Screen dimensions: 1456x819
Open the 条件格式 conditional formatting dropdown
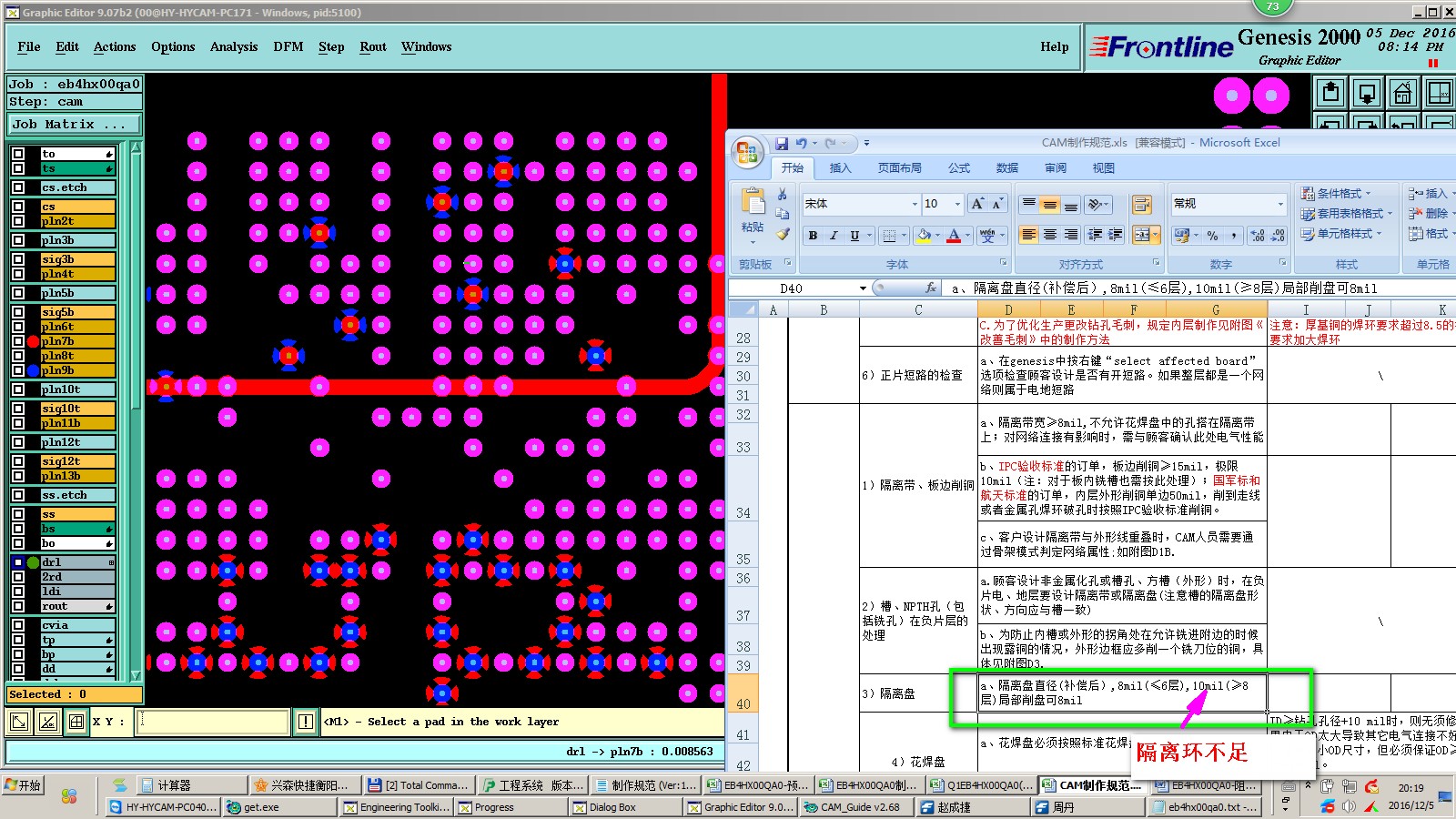tap(1335, 193)
